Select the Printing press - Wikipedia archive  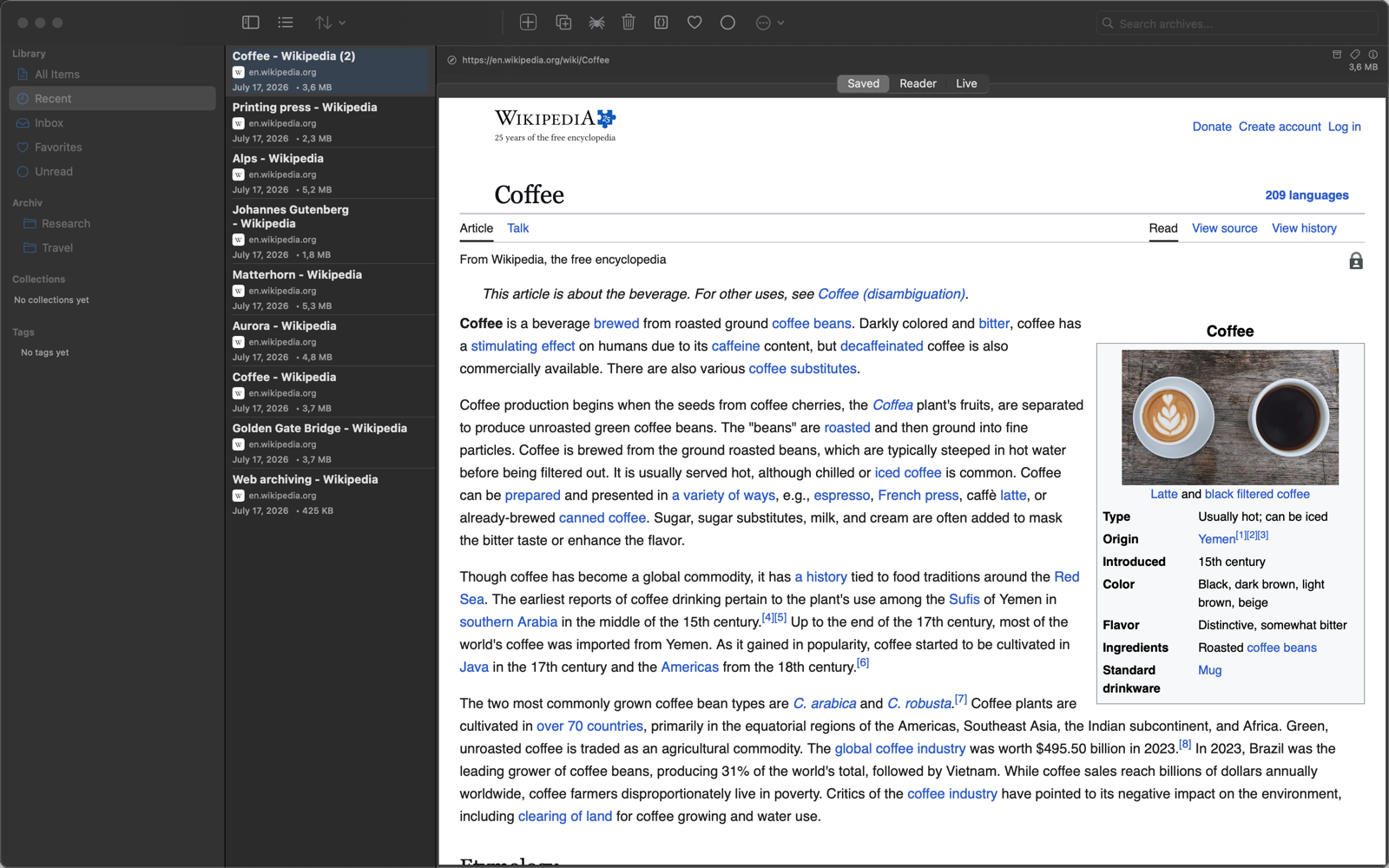[x=330, y=122]
